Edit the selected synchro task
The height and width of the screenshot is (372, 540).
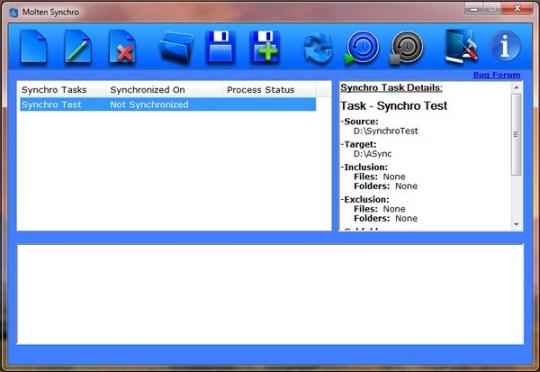click(x=78, y=47)
